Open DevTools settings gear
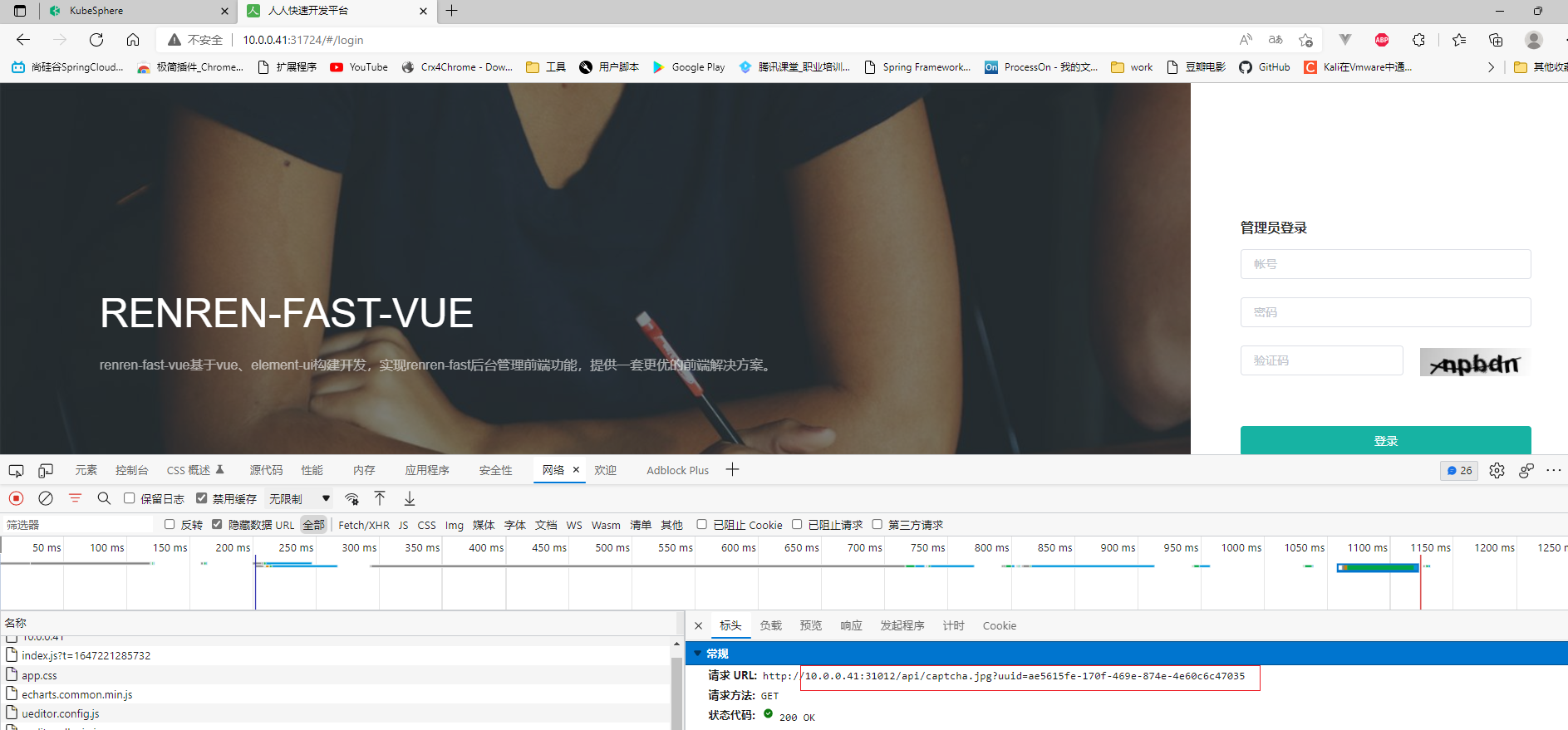The height and width of the screenshot is (730, 1568). point(1497,470)
